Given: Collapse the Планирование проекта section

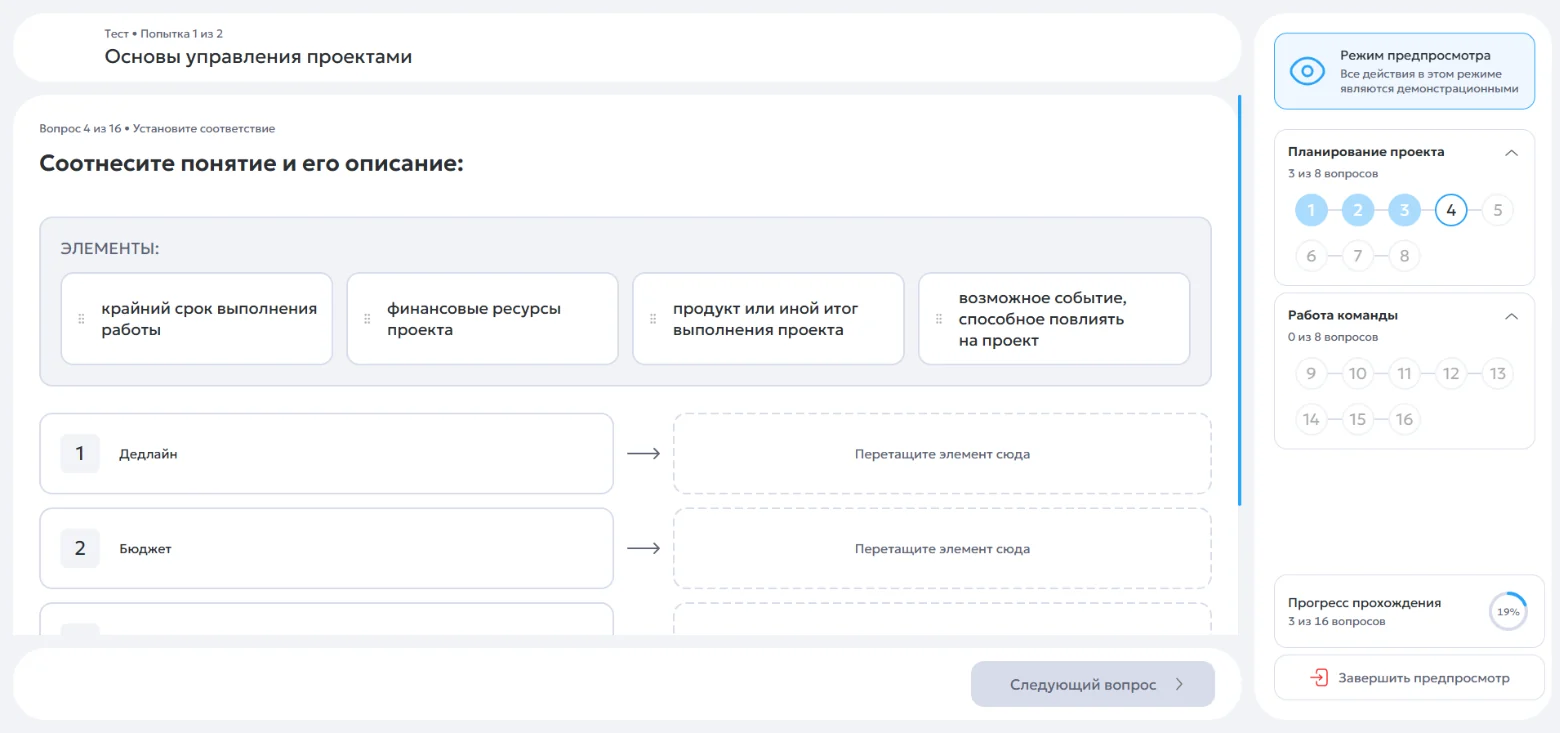Looking at the screenshot, I should click(x=1511, y=153).
